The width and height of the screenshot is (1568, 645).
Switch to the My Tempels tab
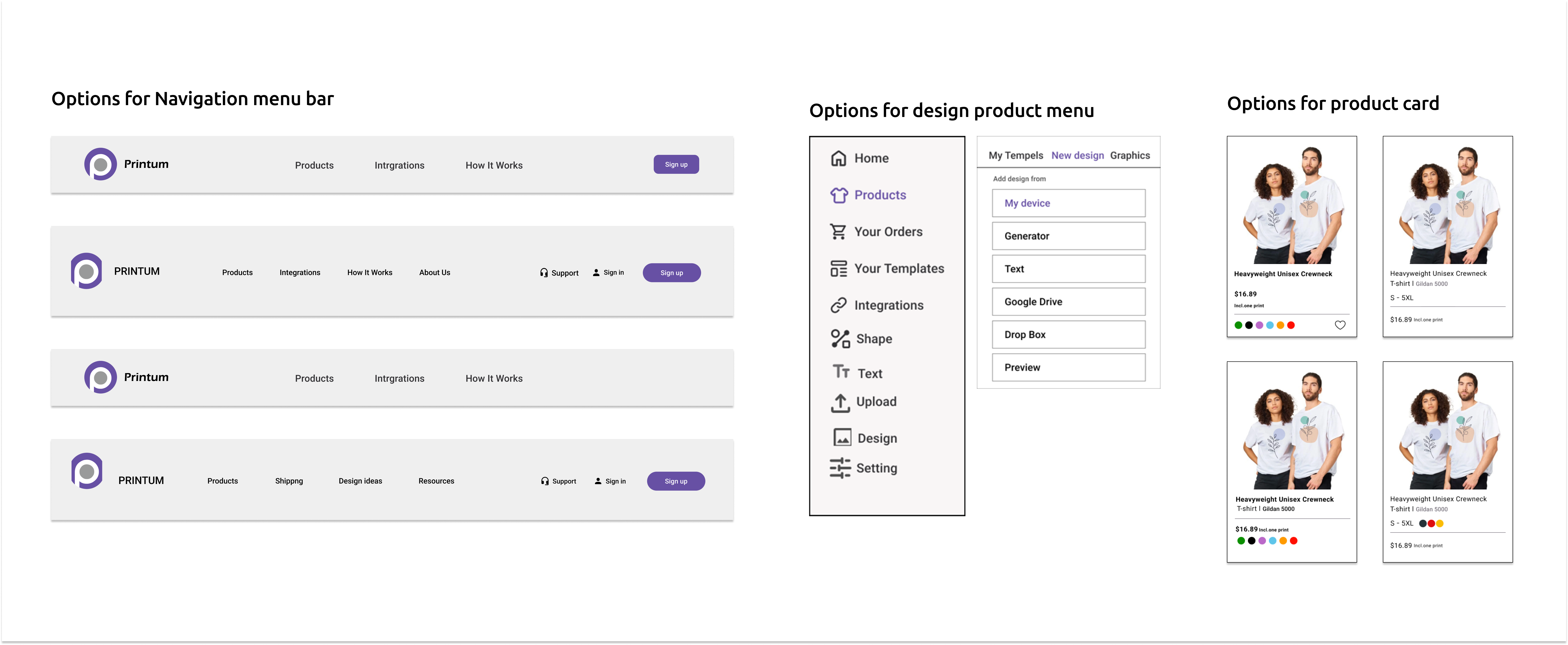[1015, 156]
